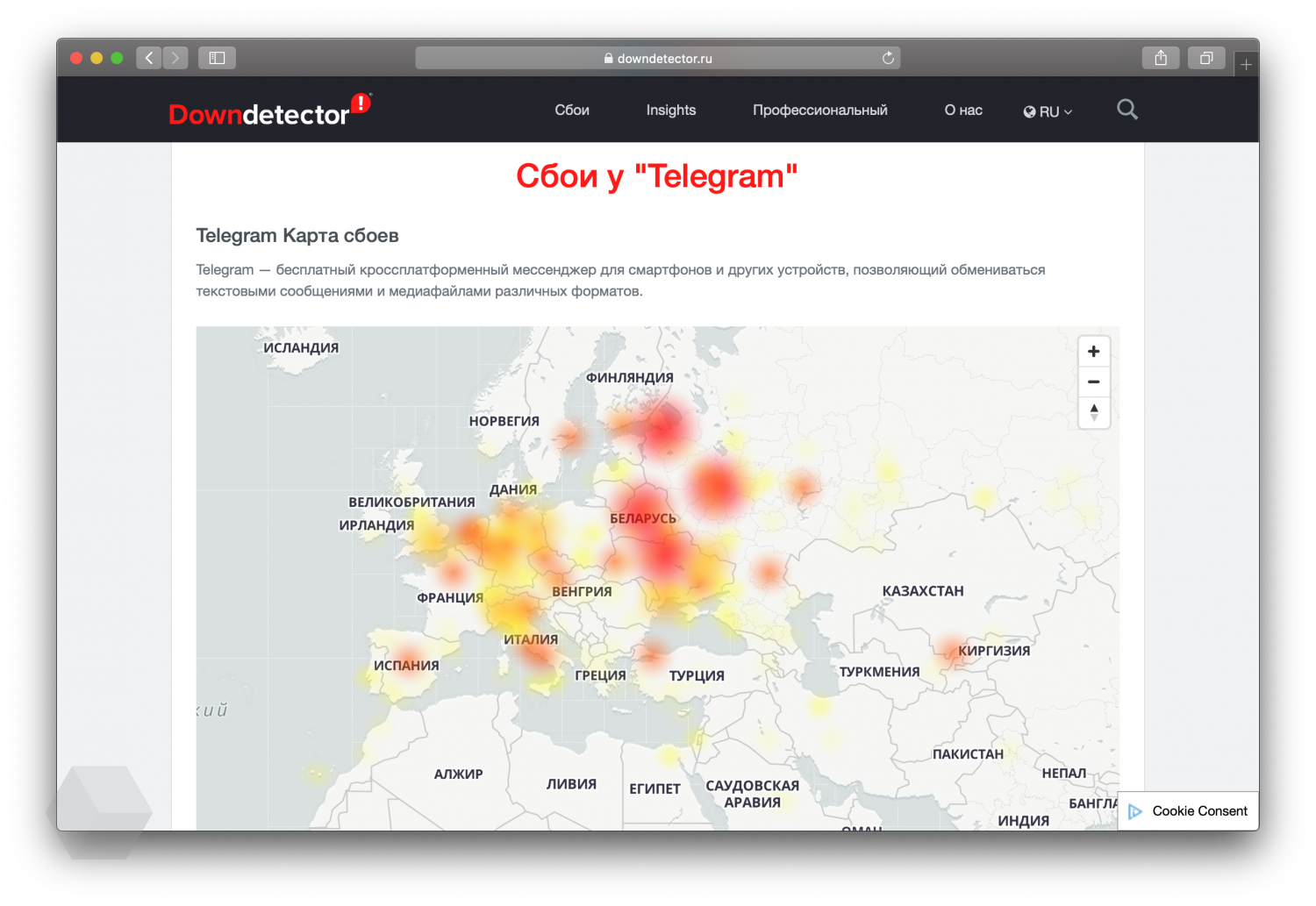Open the Share menu in Safari toolbar
This screenshot has height=906, width=1316.
tap(1161, 58)
